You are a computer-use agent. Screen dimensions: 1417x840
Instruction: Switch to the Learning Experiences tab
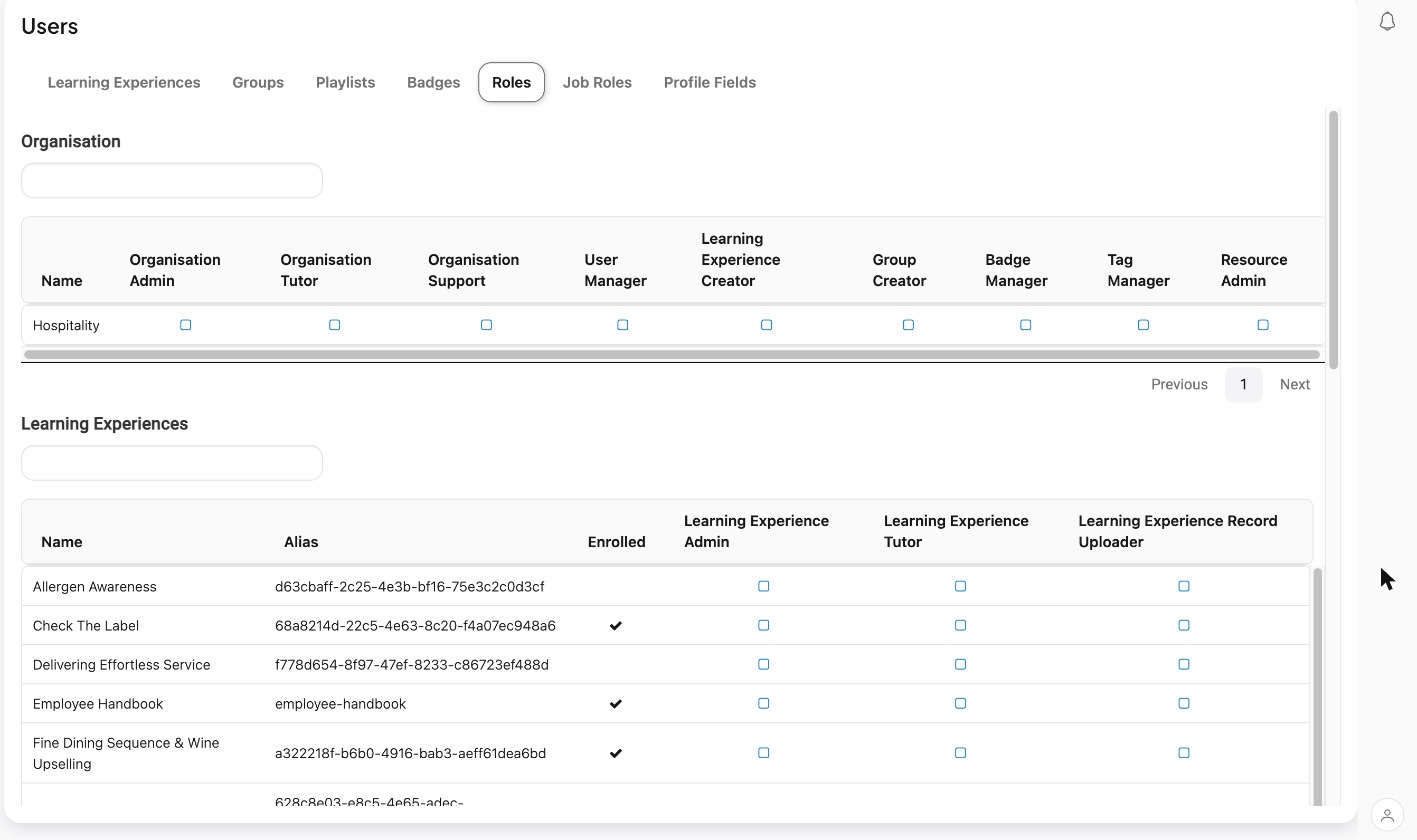[124, 82]
